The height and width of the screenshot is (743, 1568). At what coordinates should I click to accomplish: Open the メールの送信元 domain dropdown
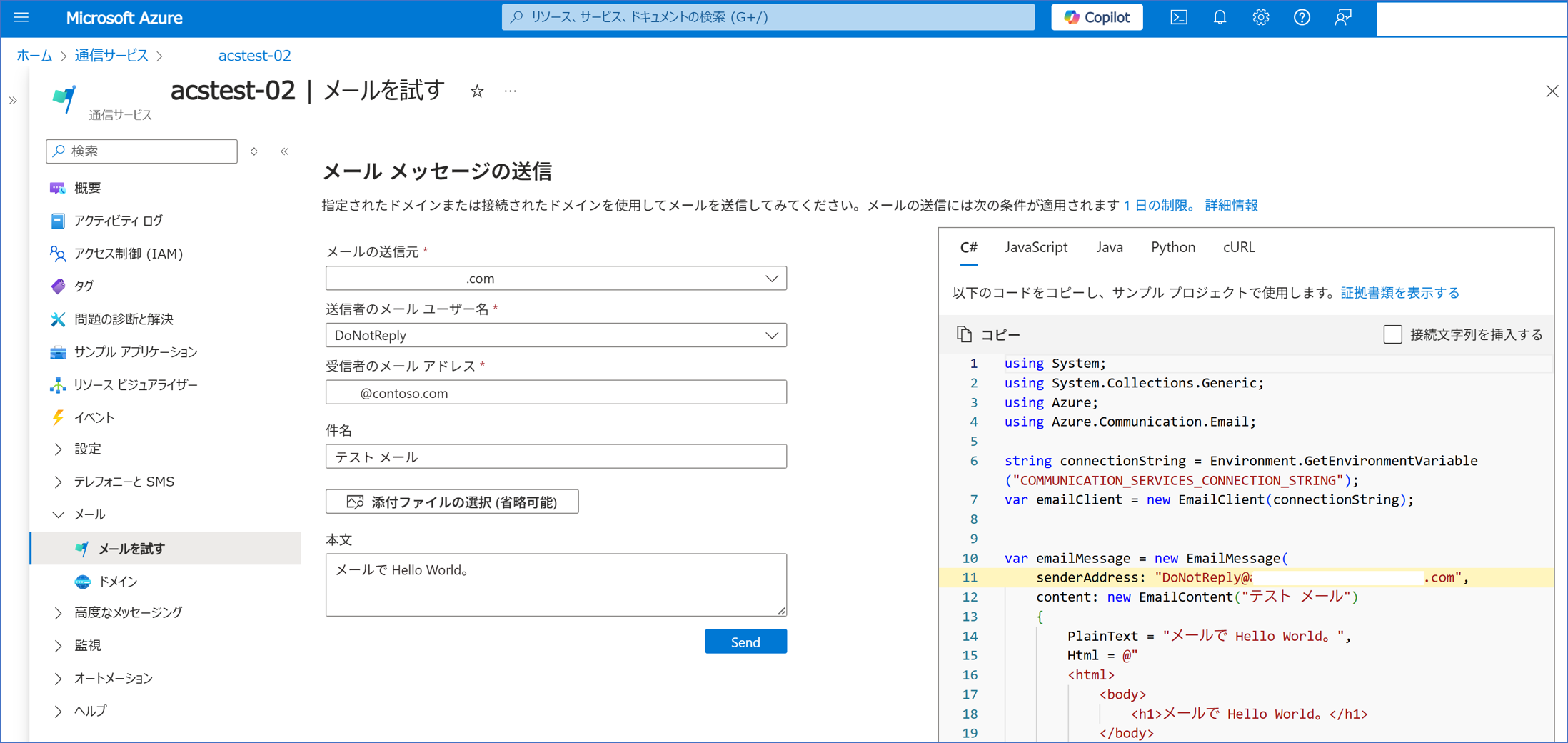(x=556, y=279)
